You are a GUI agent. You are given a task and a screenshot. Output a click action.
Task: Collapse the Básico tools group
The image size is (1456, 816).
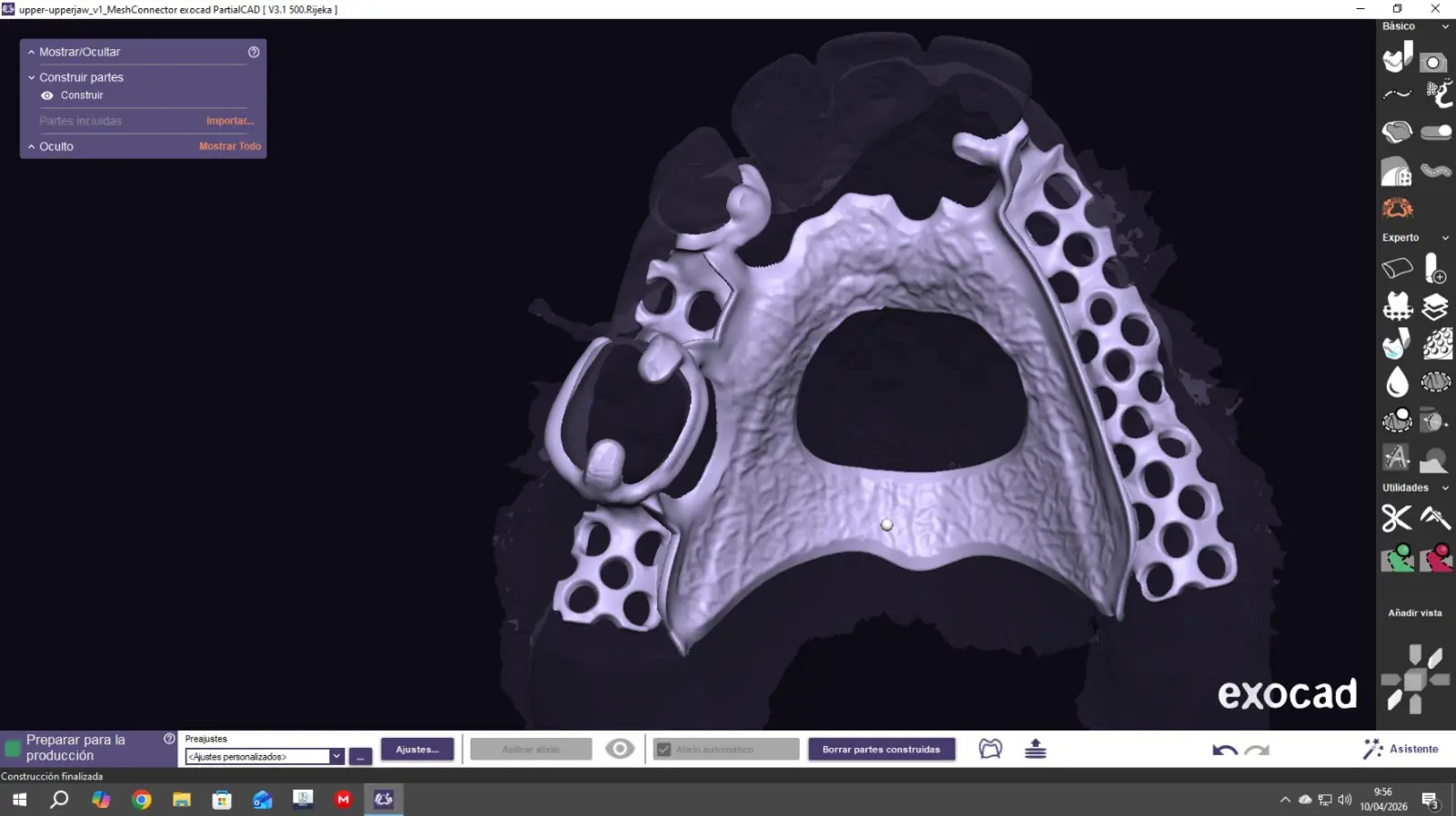[x=1445, y=26]
